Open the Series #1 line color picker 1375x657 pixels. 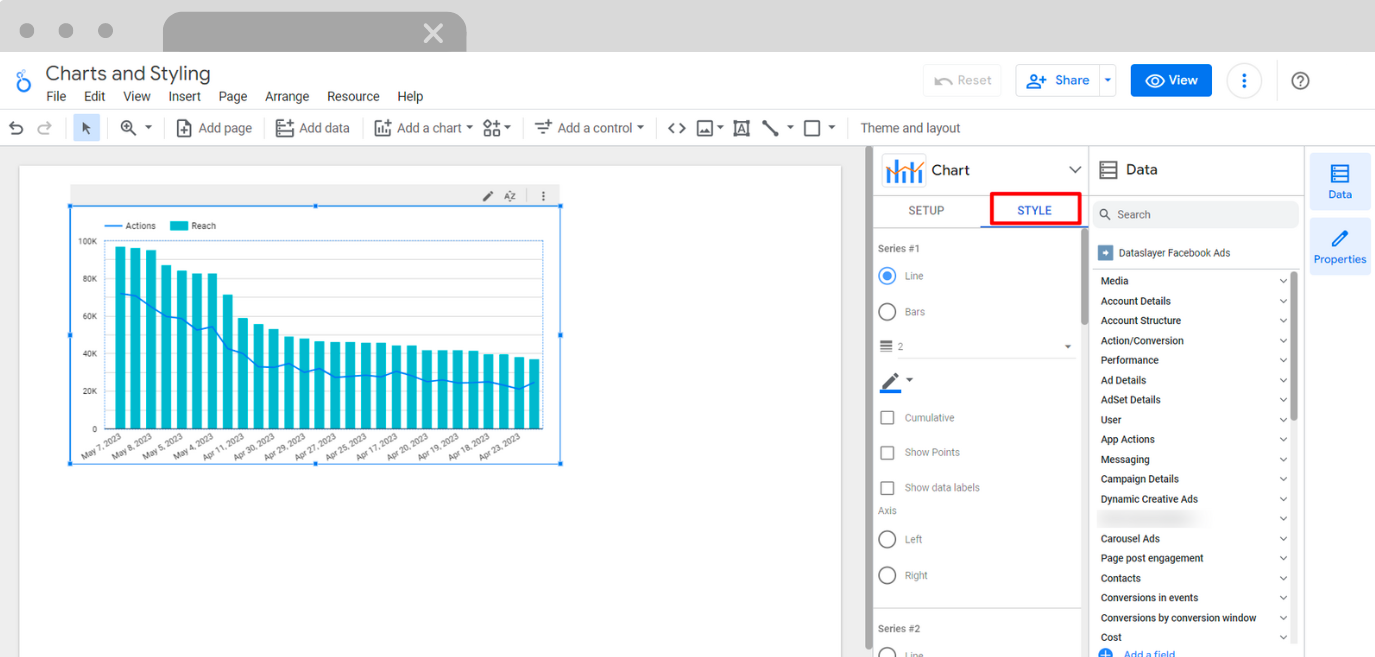point(890,381)
